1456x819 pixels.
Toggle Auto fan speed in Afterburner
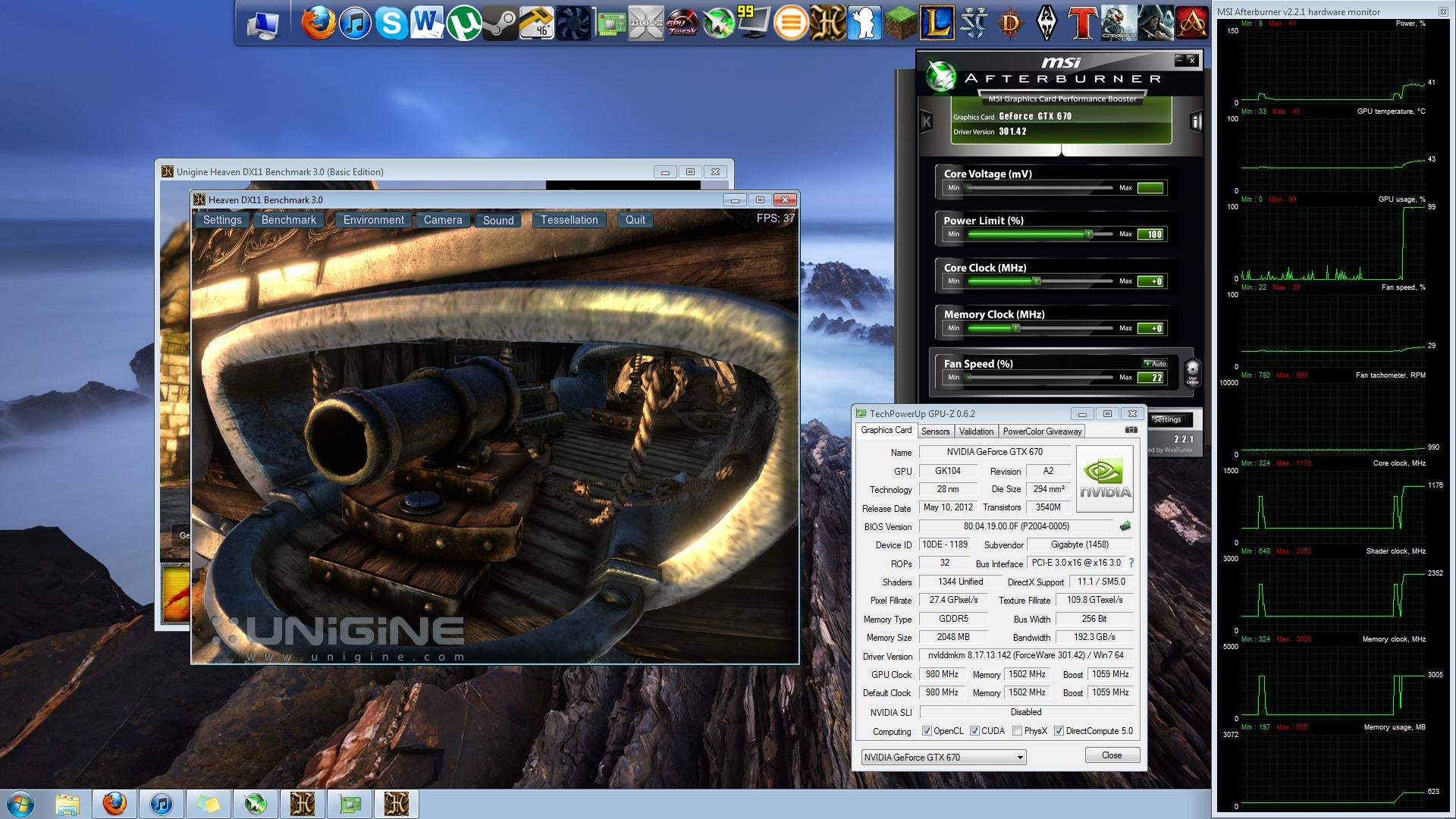point(1155,364)
